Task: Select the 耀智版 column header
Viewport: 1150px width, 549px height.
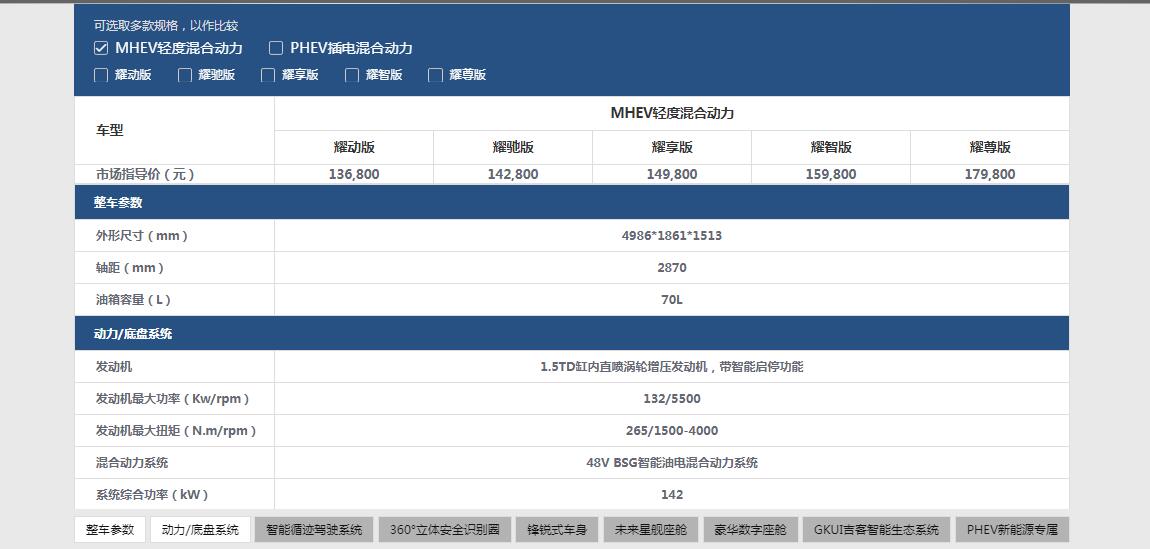Action: click(x=831, y=147)
